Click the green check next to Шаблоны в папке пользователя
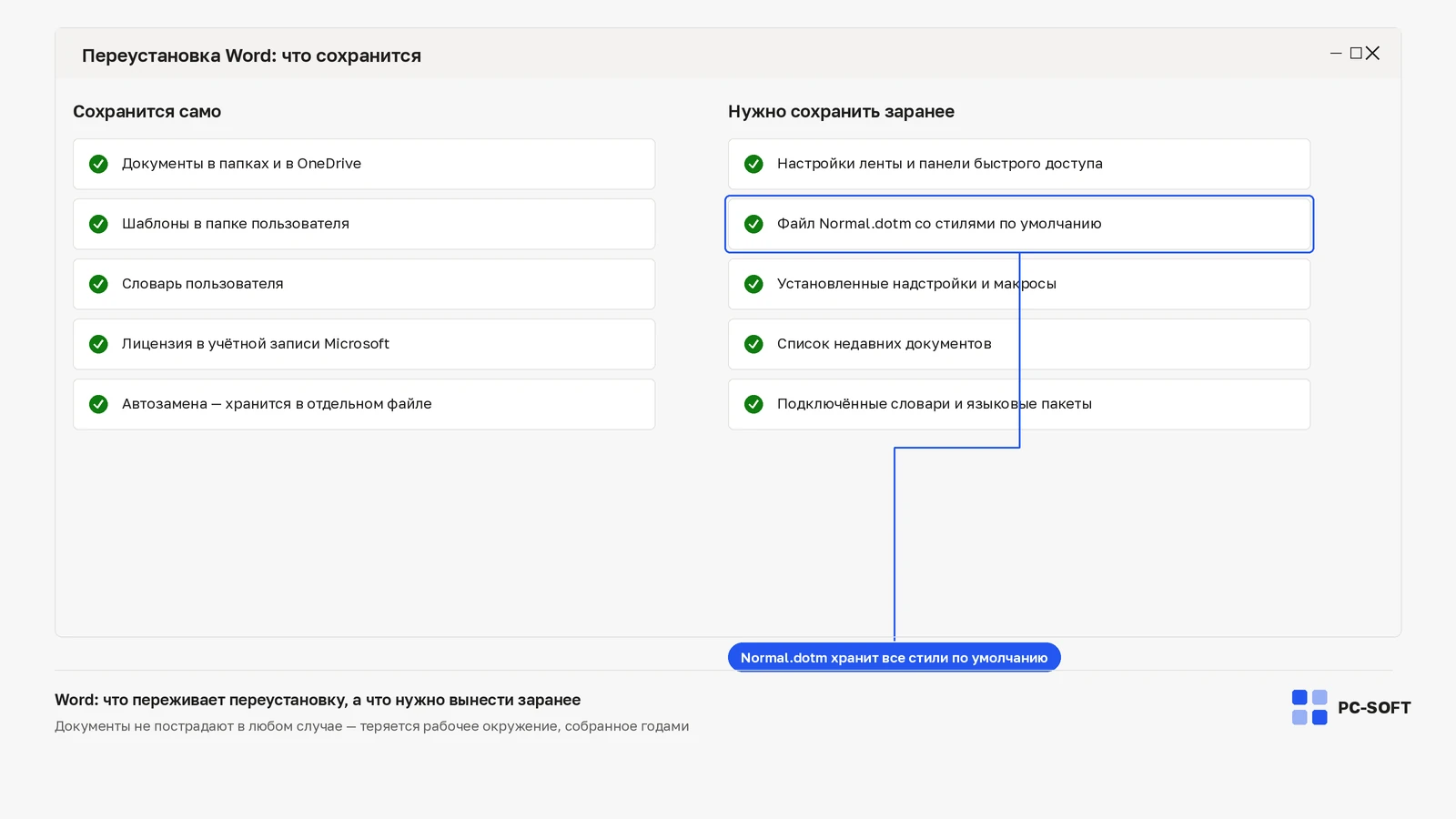 click(98, 224)
